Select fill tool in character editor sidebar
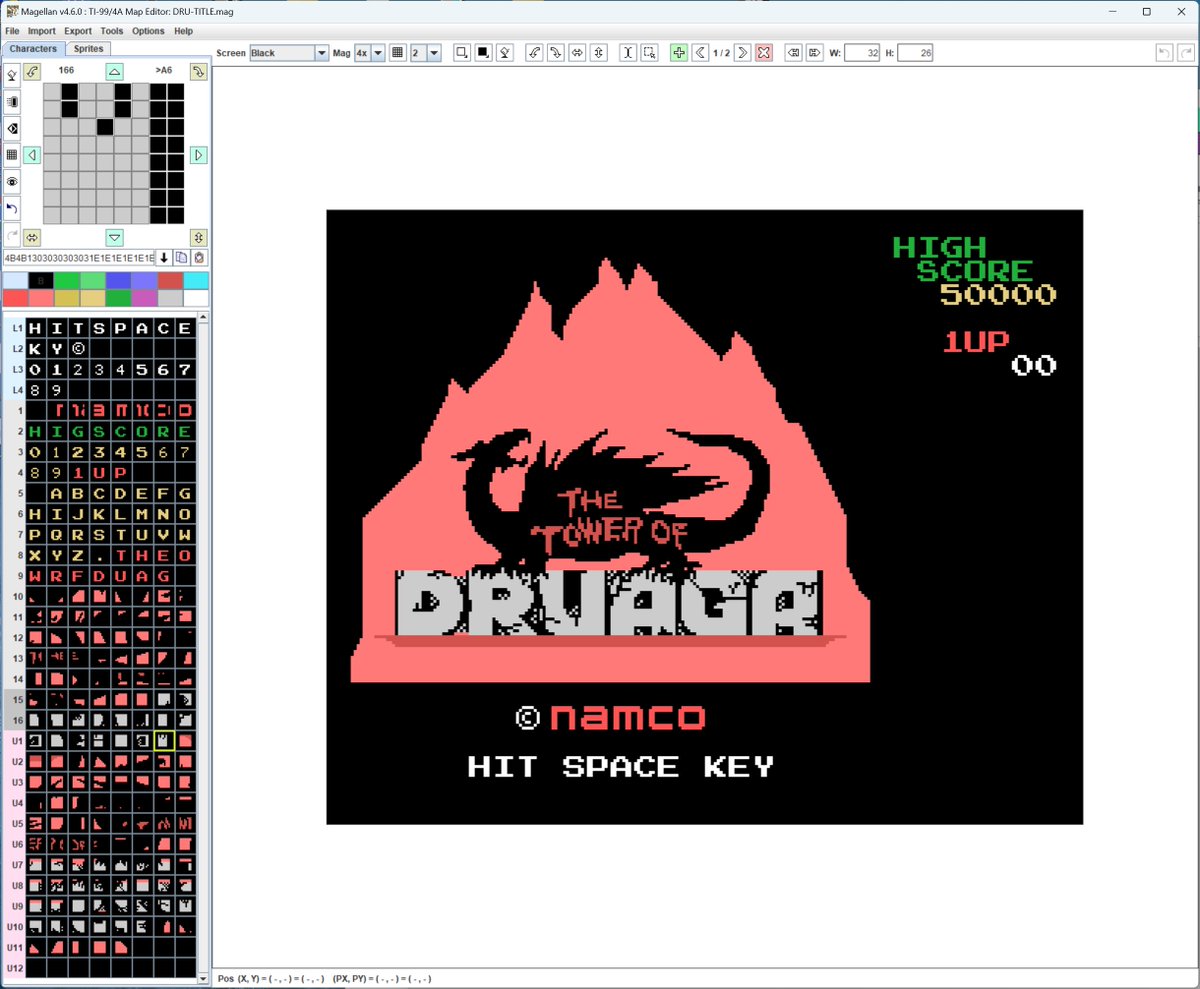1200x989 pixels. (x=12, y=74)
